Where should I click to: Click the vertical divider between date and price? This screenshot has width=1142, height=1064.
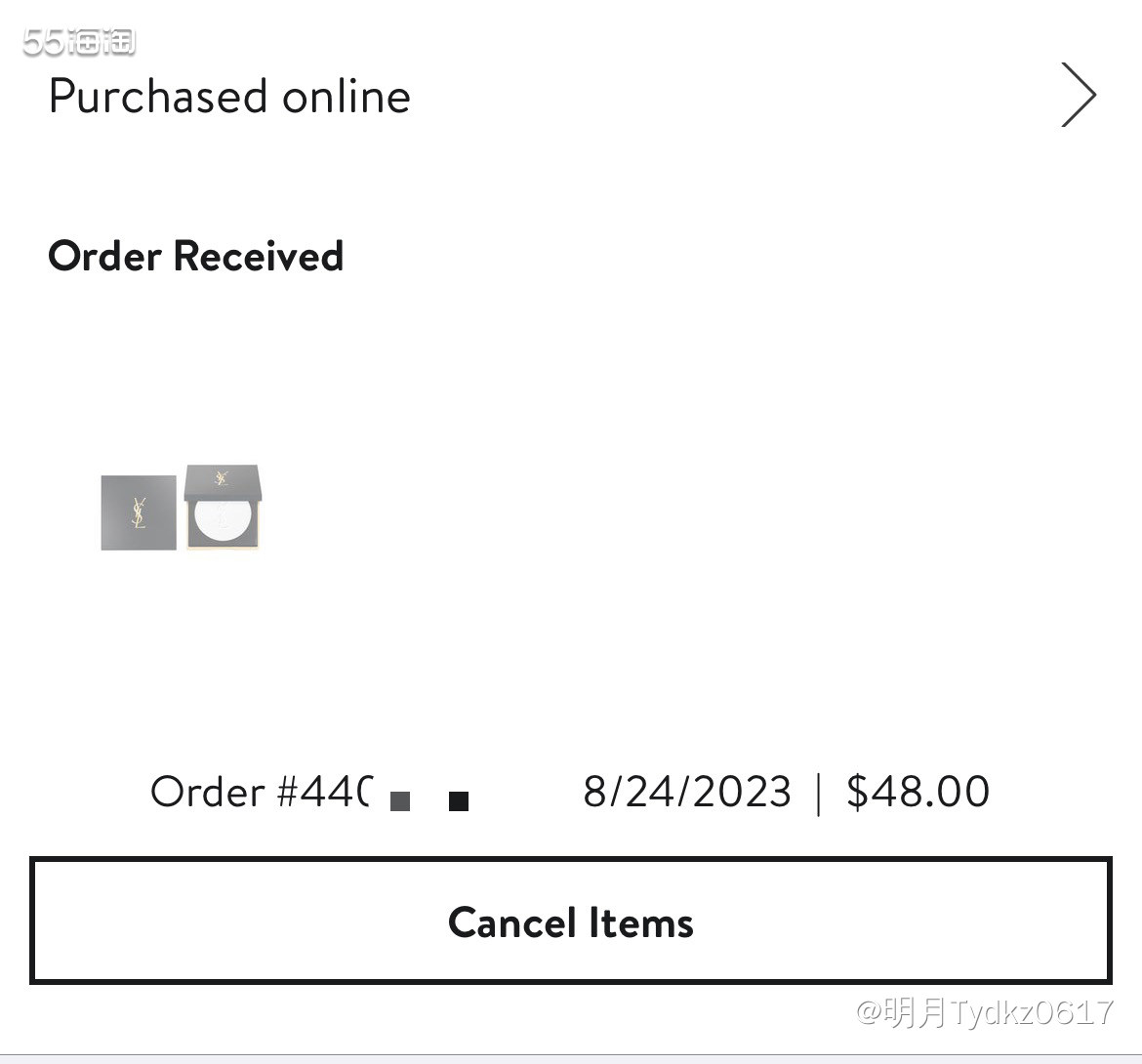(819, 794)
